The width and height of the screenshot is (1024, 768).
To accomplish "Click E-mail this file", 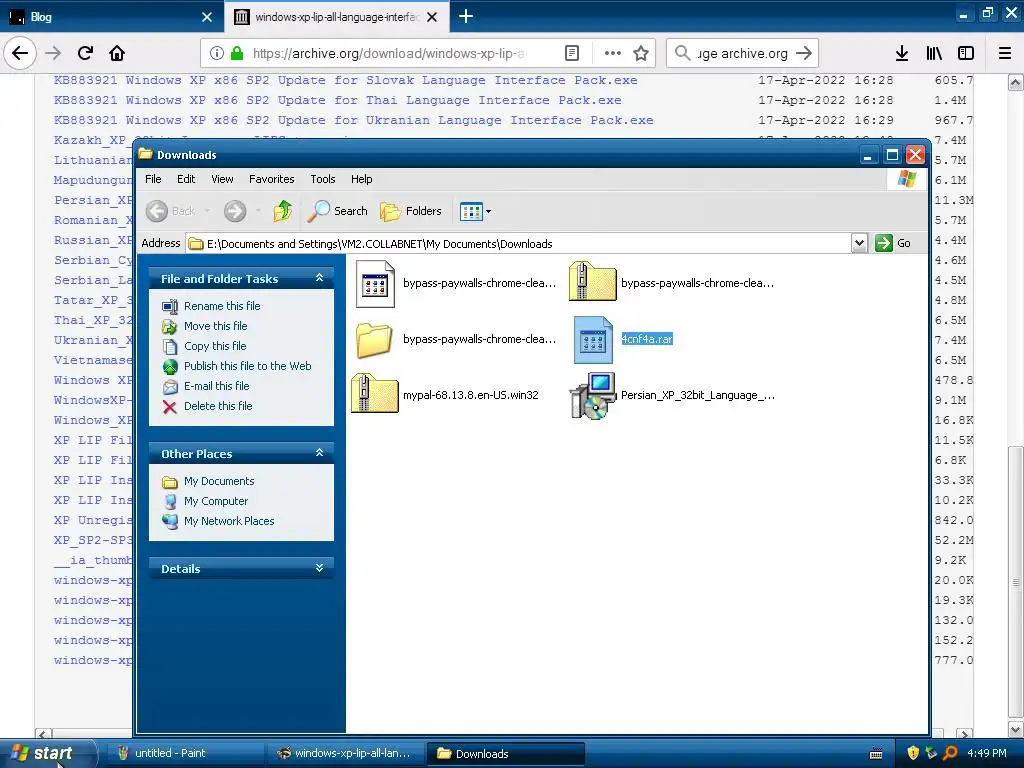I will [x=216, y=386].
